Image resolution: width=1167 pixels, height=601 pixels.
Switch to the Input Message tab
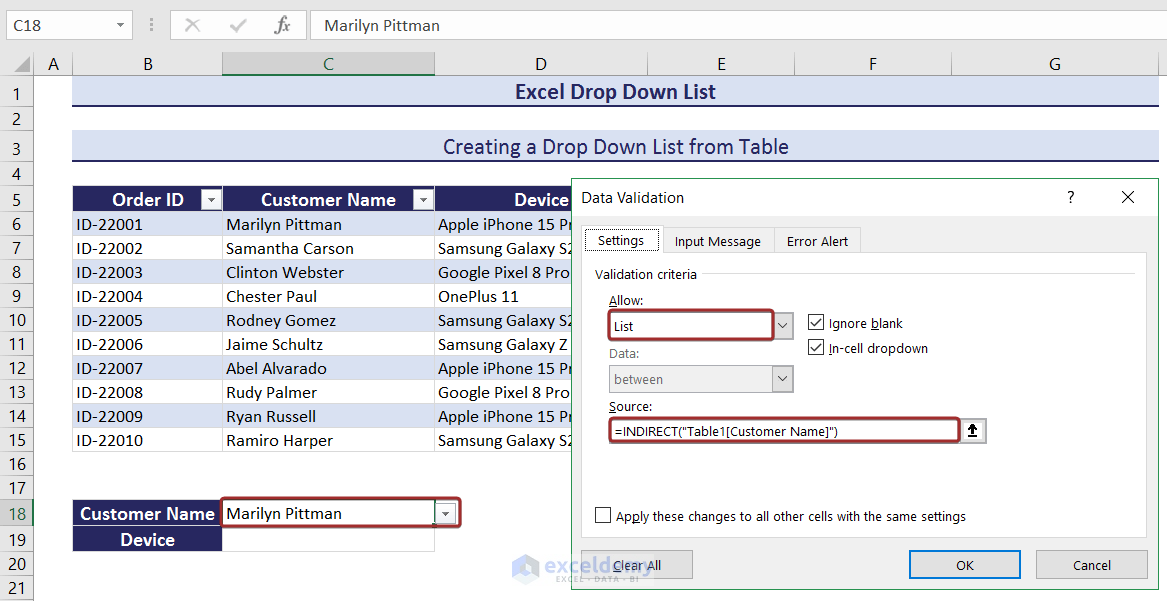(x=717, y=241)
